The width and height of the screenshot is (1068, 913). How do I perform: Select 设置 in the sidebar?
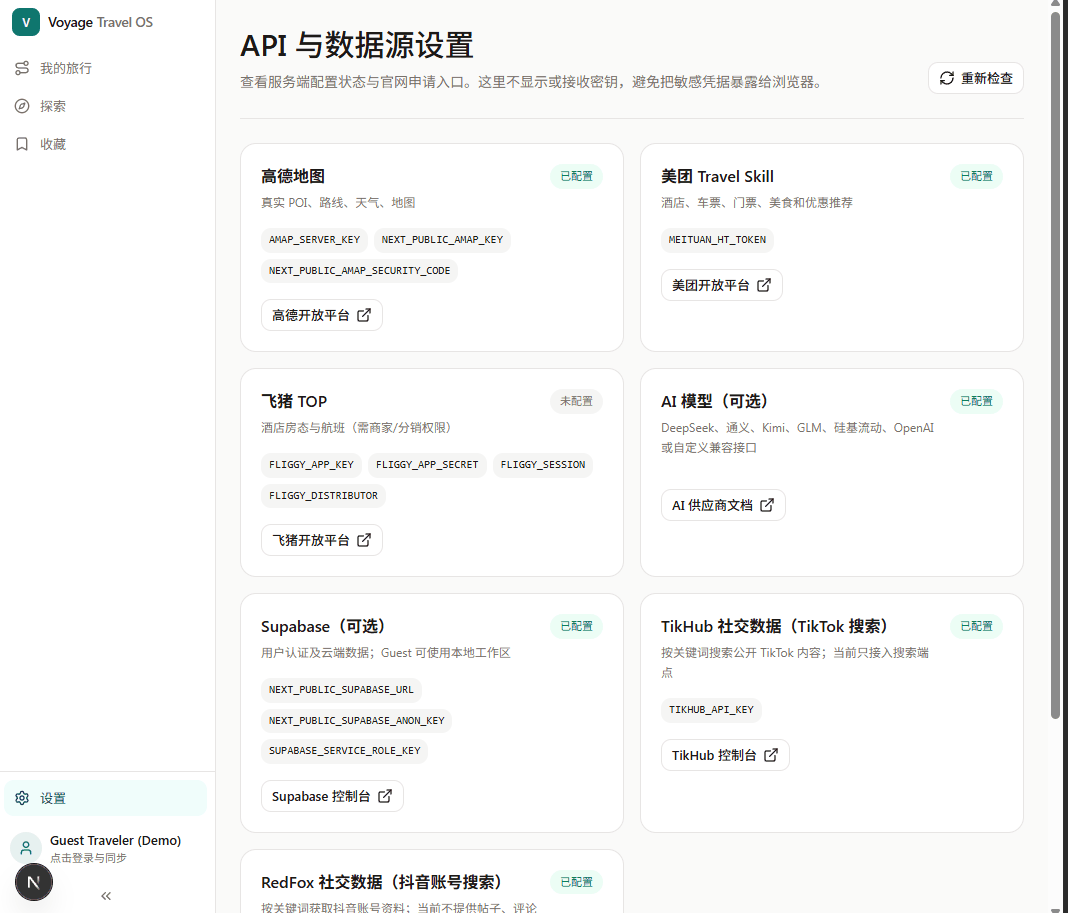coord(106,798)
